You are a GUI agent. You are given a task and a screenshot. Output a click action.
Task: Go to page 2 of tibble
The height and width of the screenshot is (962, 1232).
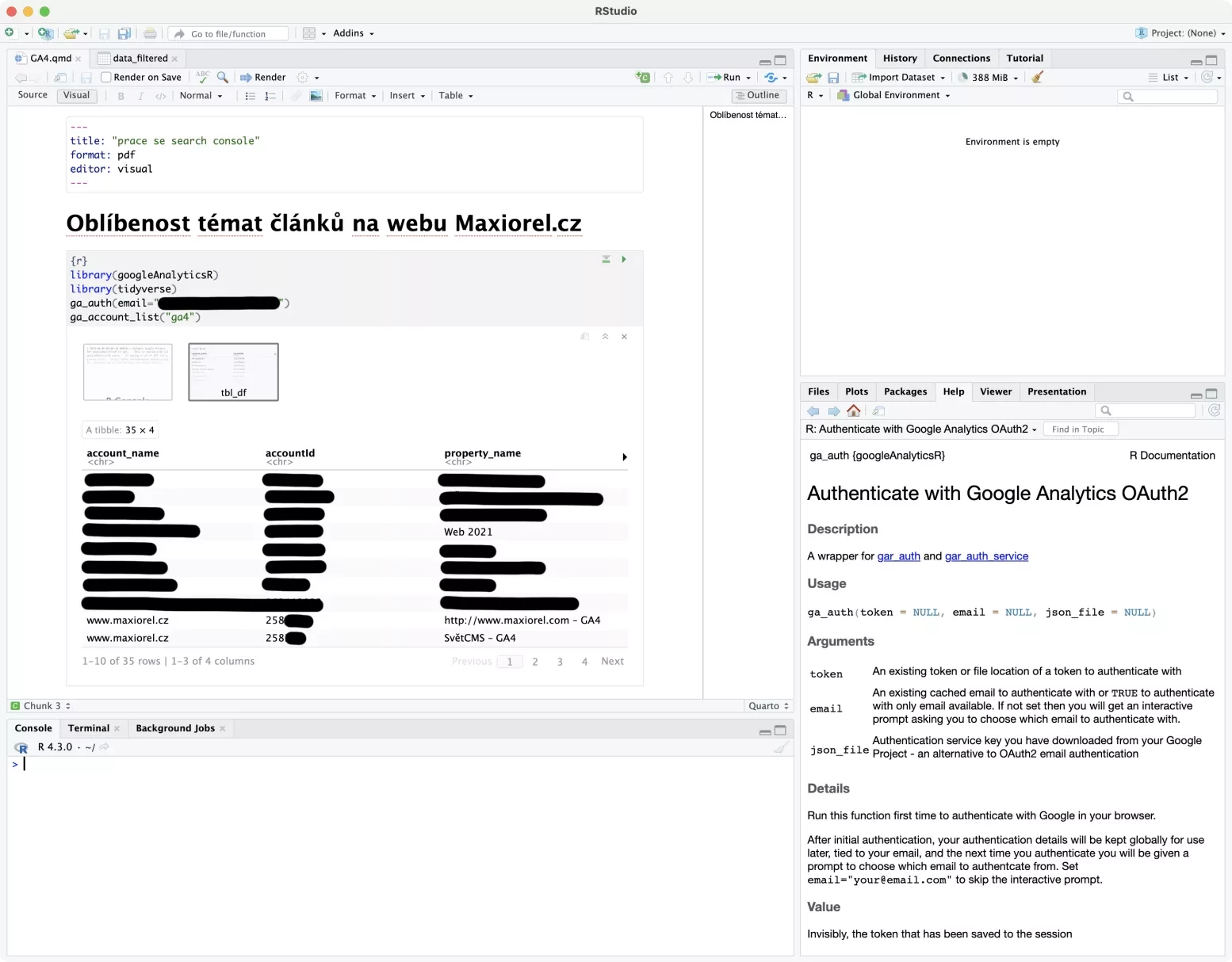(x=535, y=662)
